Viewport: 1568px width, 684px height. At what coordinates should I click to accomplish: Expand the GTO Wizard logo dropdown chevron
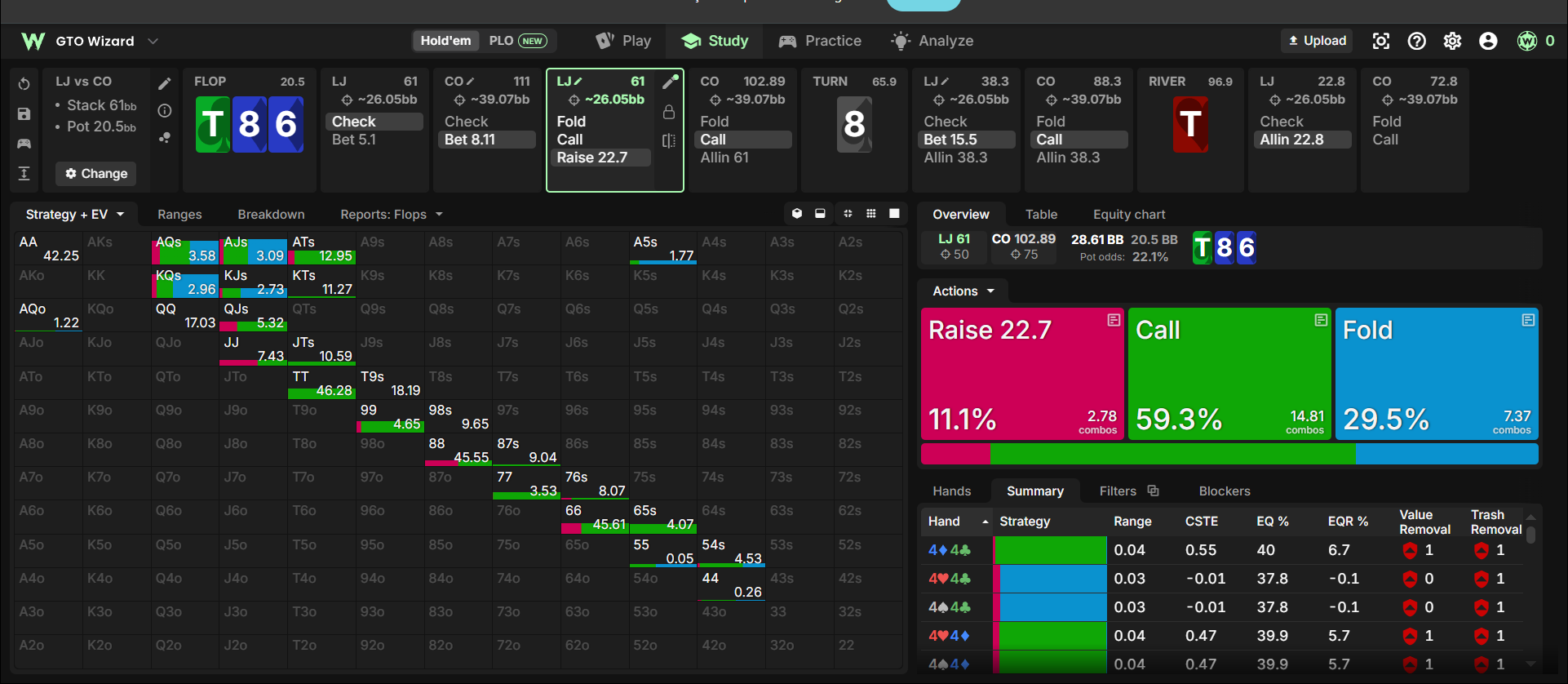153,41
